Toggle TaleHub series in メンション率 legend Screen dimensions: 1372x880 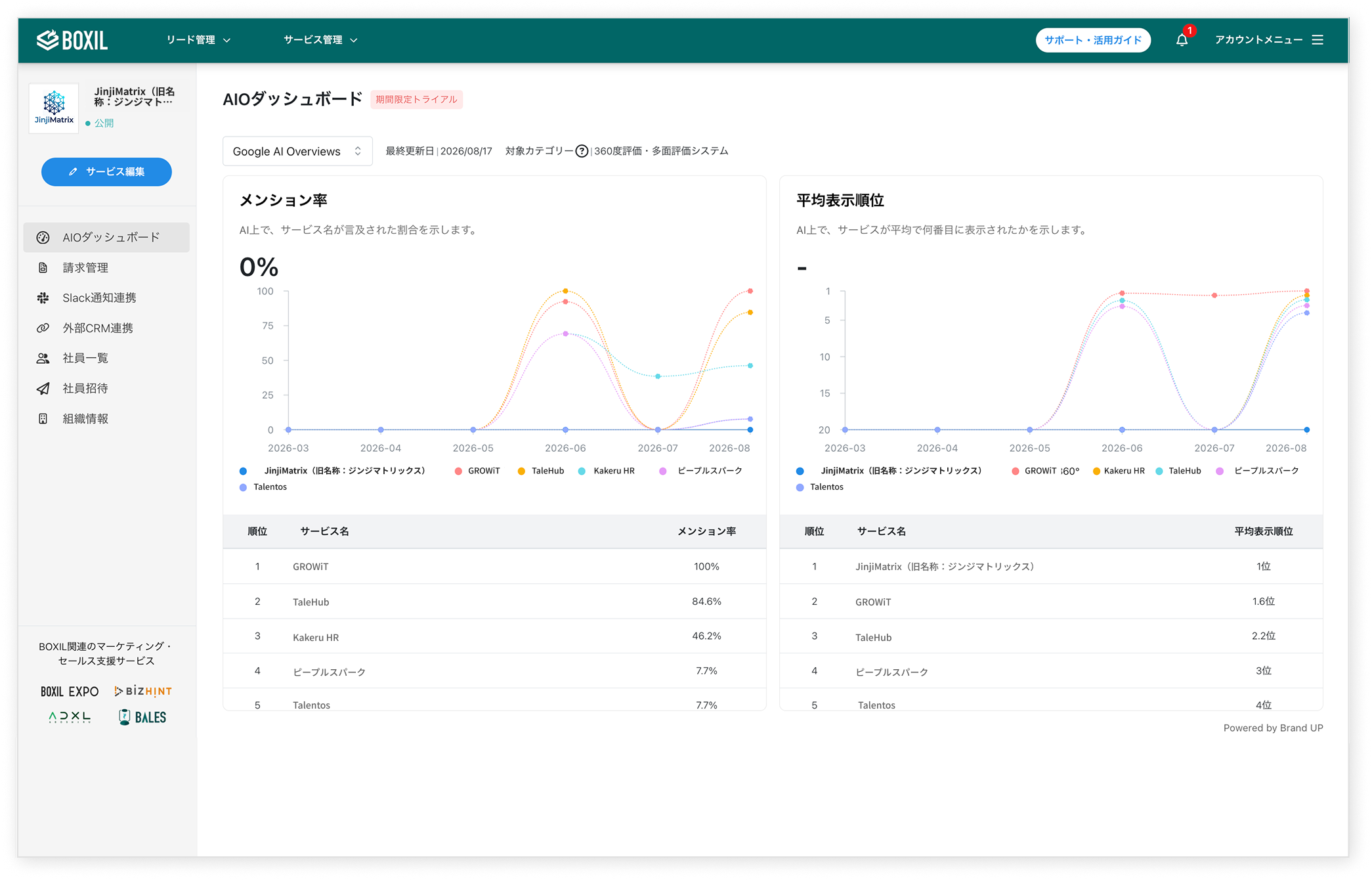pyautogui.click(x=541, y=471)
